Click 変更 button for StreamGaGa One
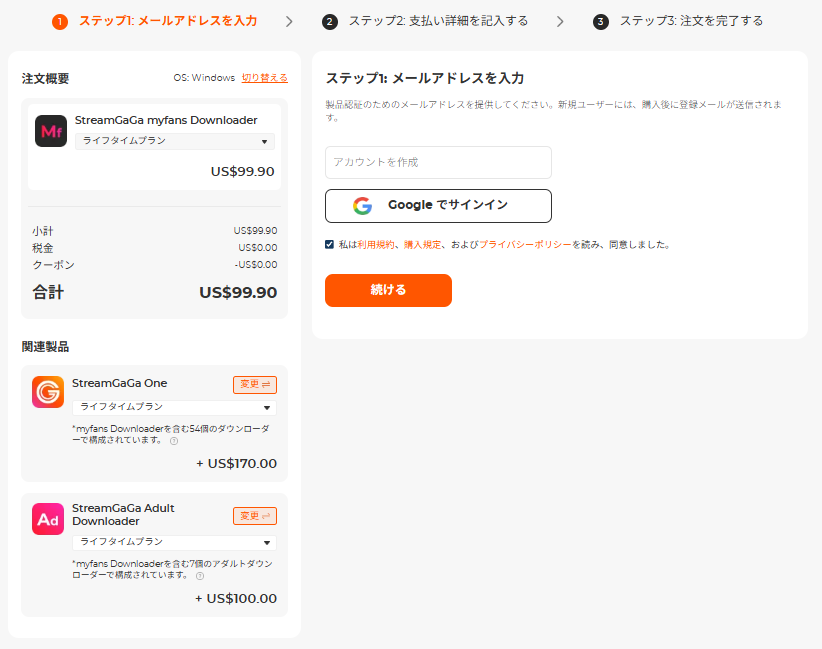Image resolution: width=822 pixels, height=649 pixels. point(255,384)
